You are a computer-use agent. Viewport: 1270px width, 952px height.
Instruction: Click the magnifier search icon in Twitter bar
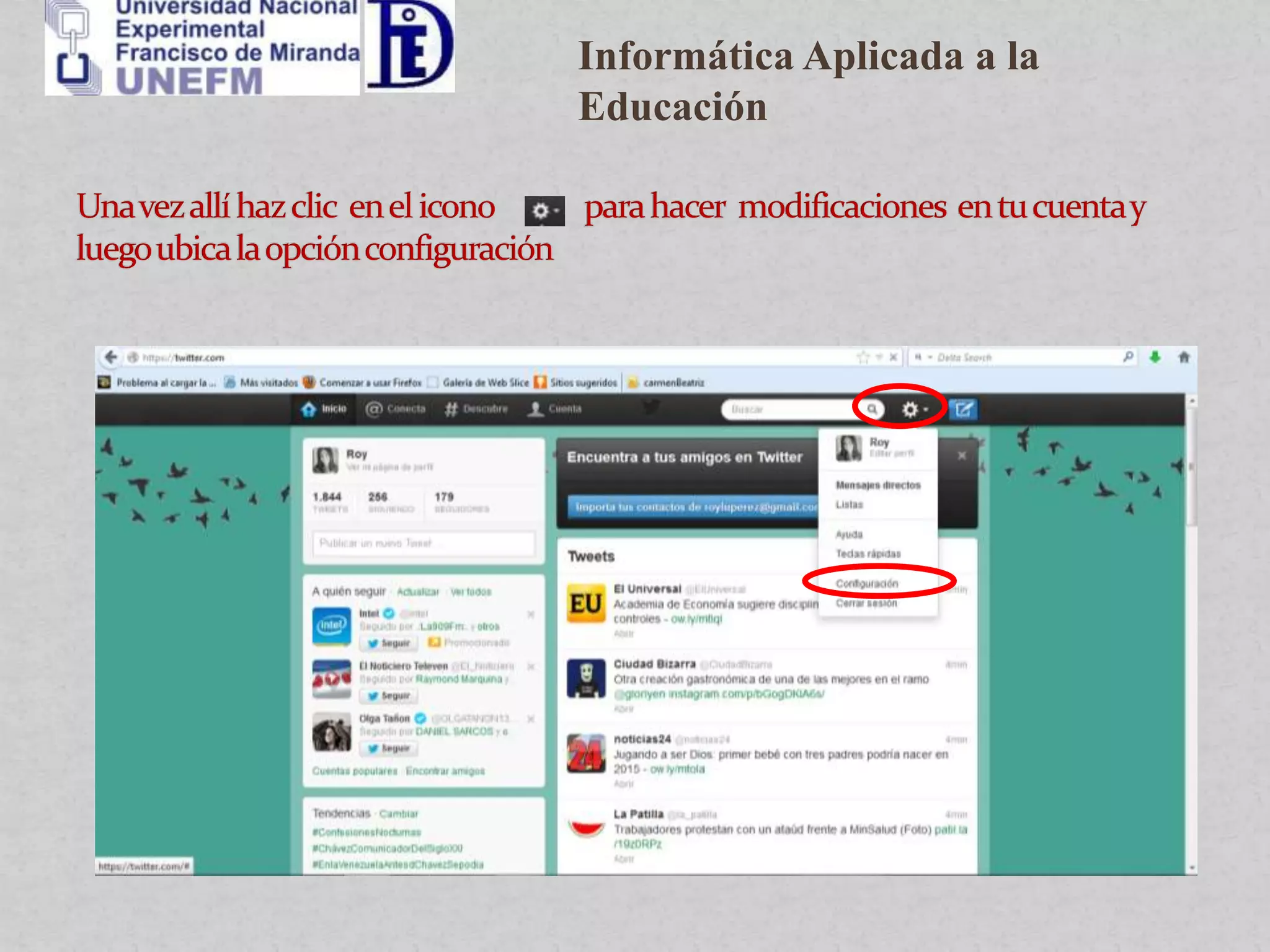[872, 409]
